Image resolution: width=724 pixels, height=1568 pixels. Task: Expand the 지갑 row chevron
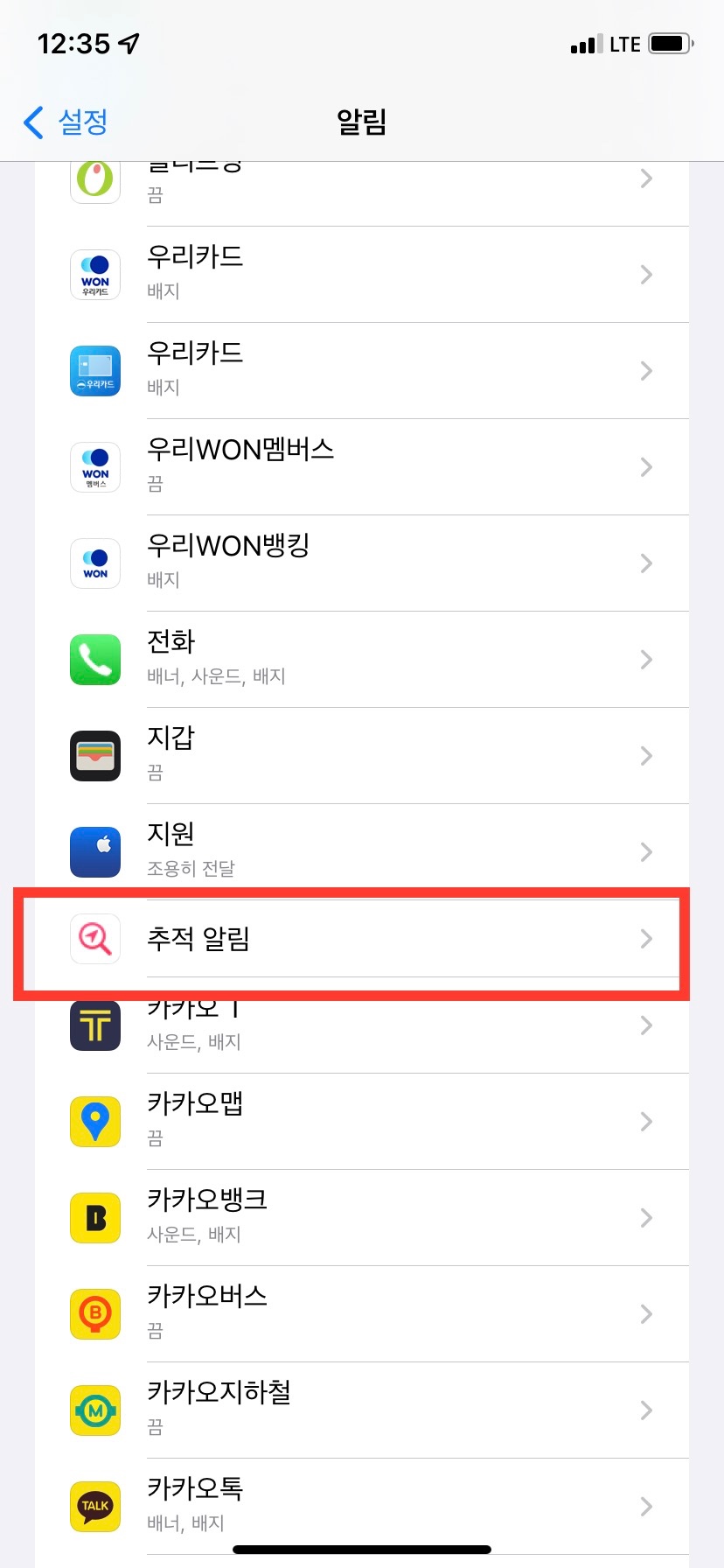click(646, 756)
